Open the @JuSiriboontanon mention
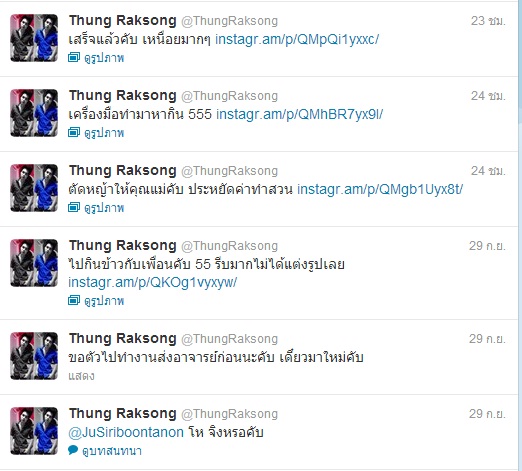 coord(126,432)
